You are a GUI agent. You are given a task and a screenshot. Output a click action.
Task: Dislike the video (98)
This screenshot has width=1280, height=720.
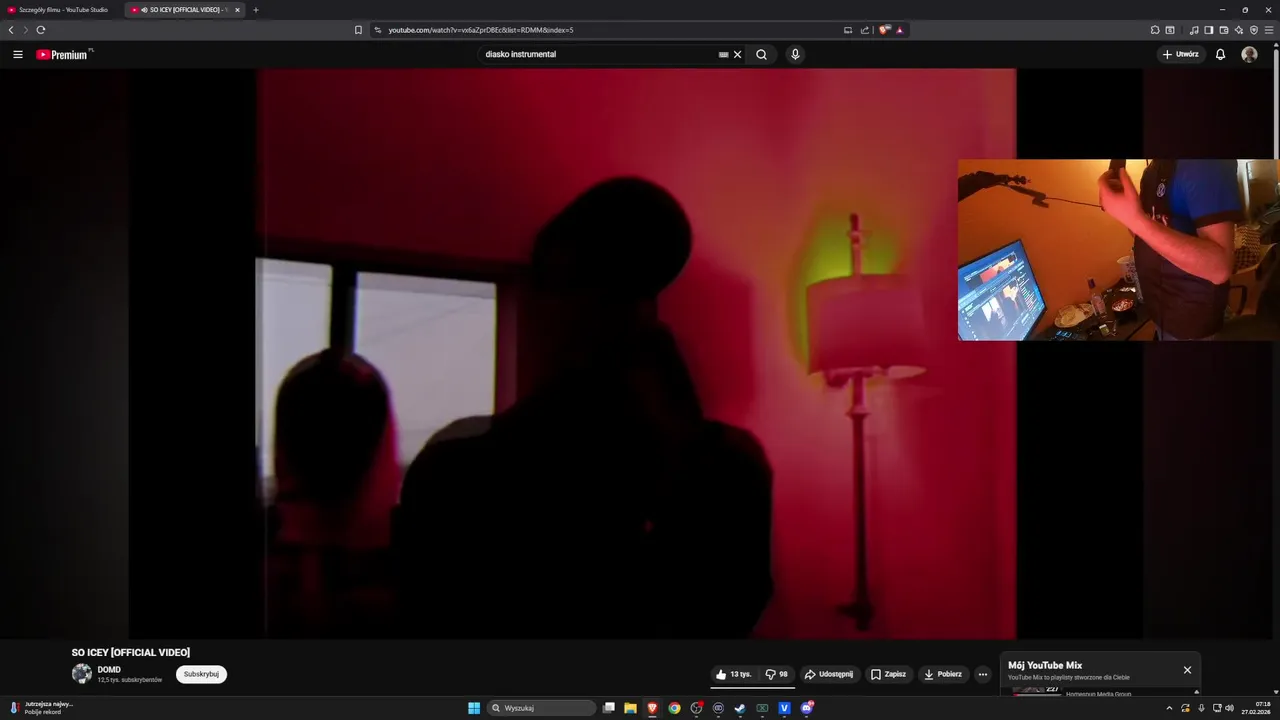777,674
